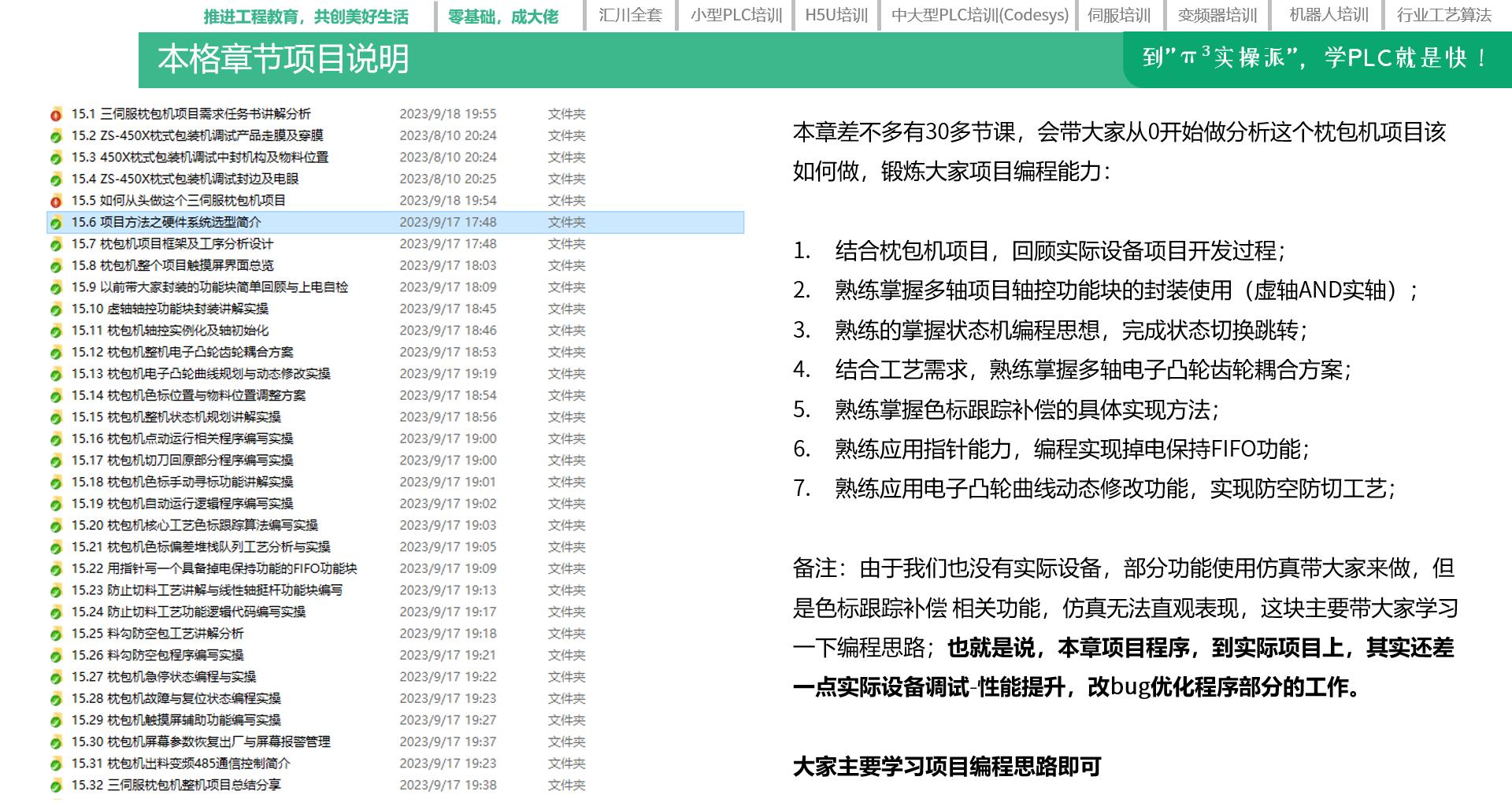Click the 到π³实操派 学PLC就是快 banner

click(x=1315, y=58)
